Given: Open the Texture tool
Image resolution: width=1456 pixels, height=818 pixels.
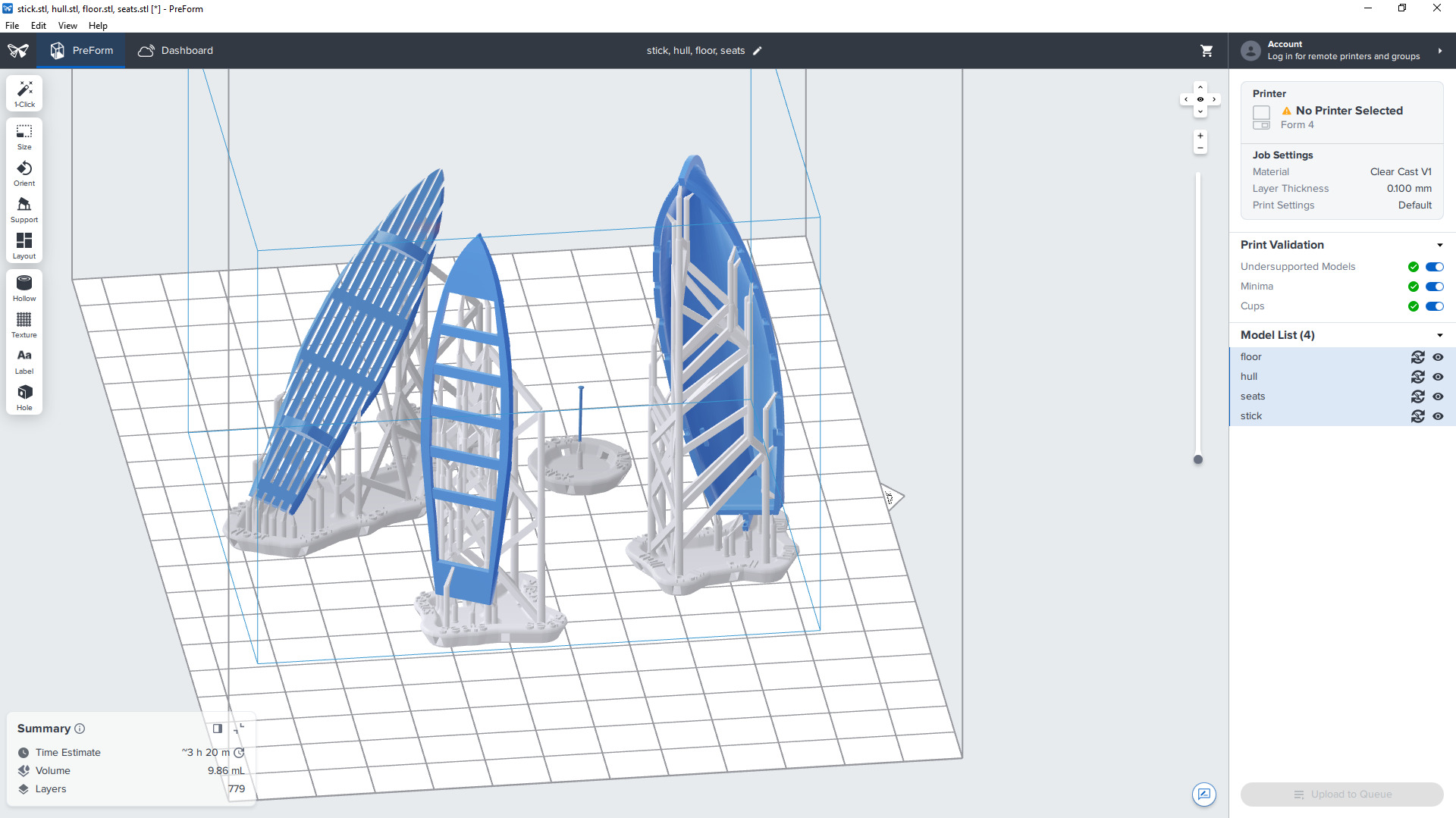Looking at the screenshot, I should 24,325.
